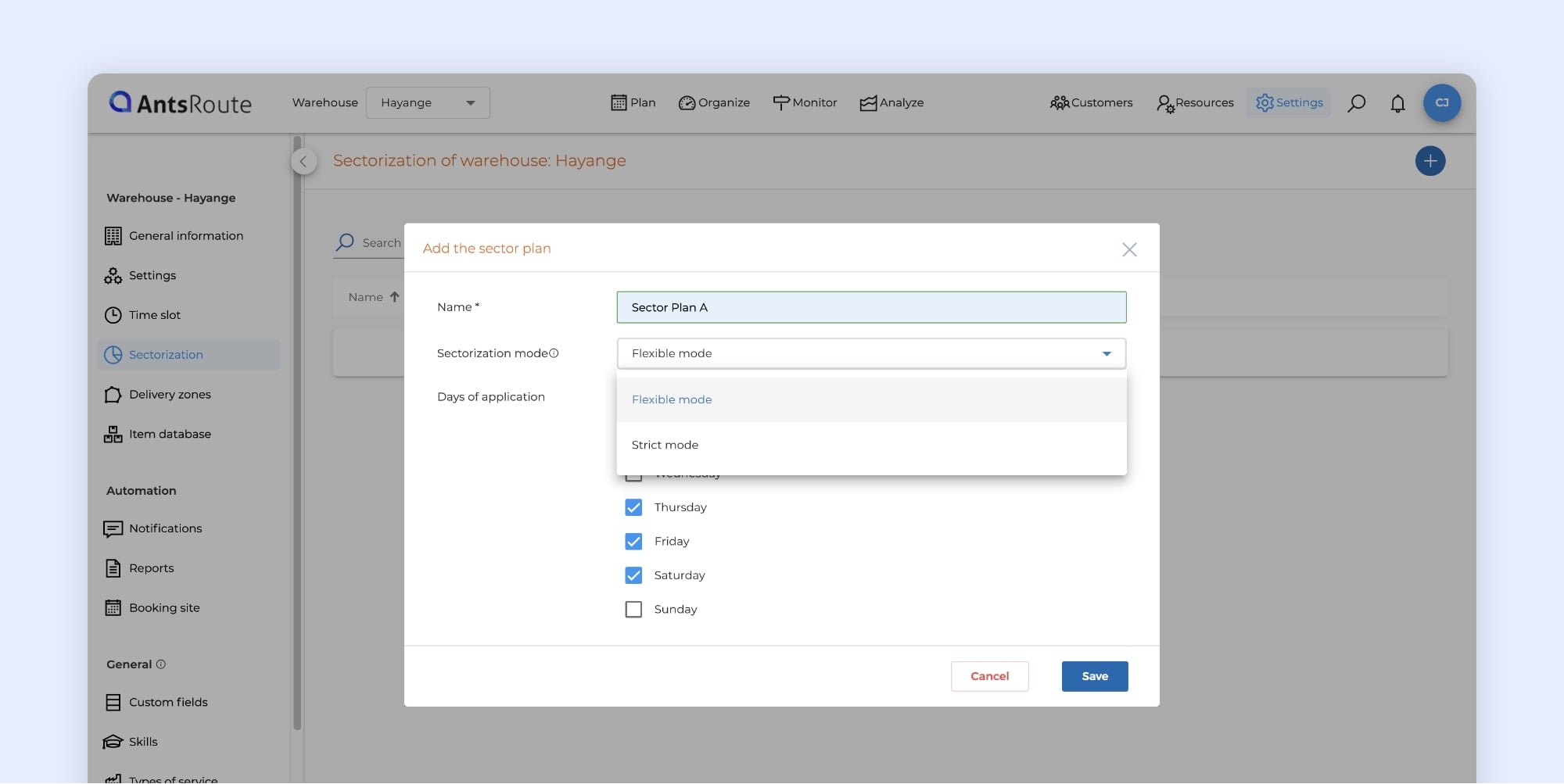Click the blue plus add button
The image size is (1564, 784).
coord(1429,161)
